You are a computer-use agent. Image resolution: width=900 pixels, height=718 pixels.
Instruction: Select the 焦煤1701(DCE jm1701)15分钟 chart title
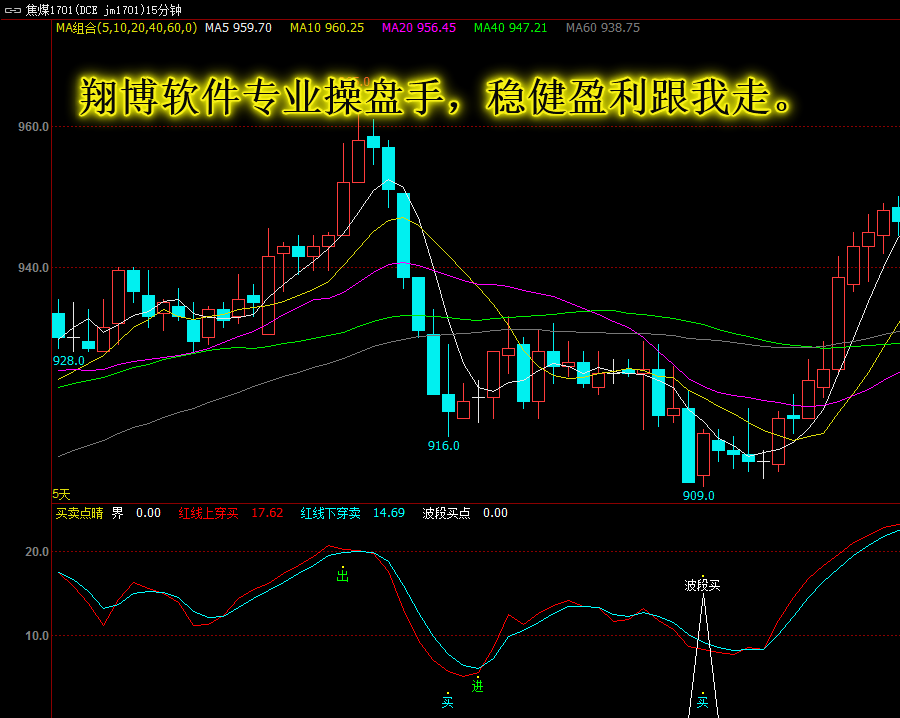[103, 10]
